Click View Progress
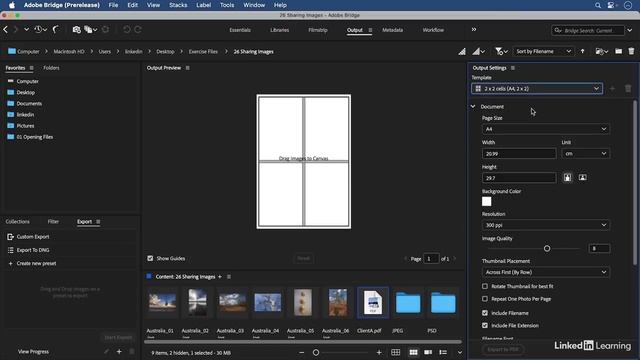This screenshot has height=360, width=640. [x=33, y=351]
